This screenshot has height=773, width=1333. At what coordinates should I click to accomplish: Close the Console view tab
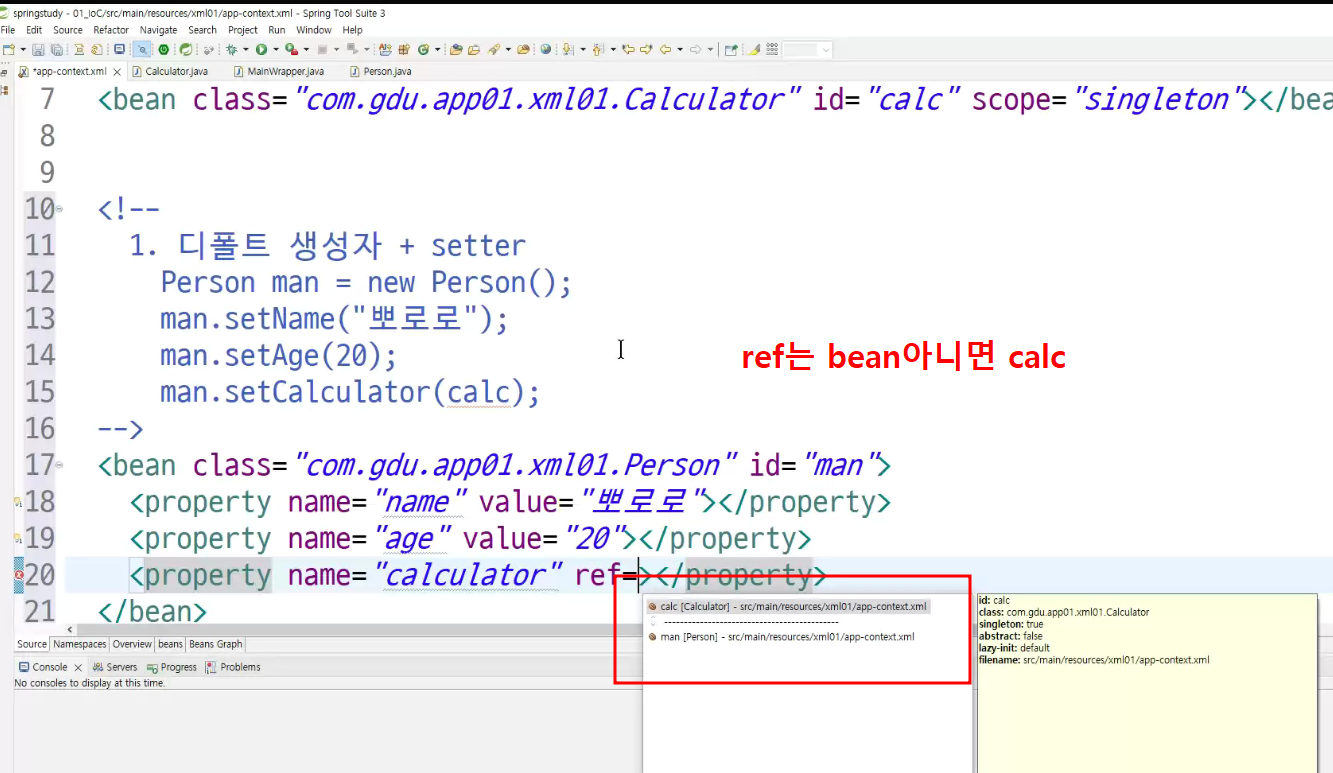[78, 667]
